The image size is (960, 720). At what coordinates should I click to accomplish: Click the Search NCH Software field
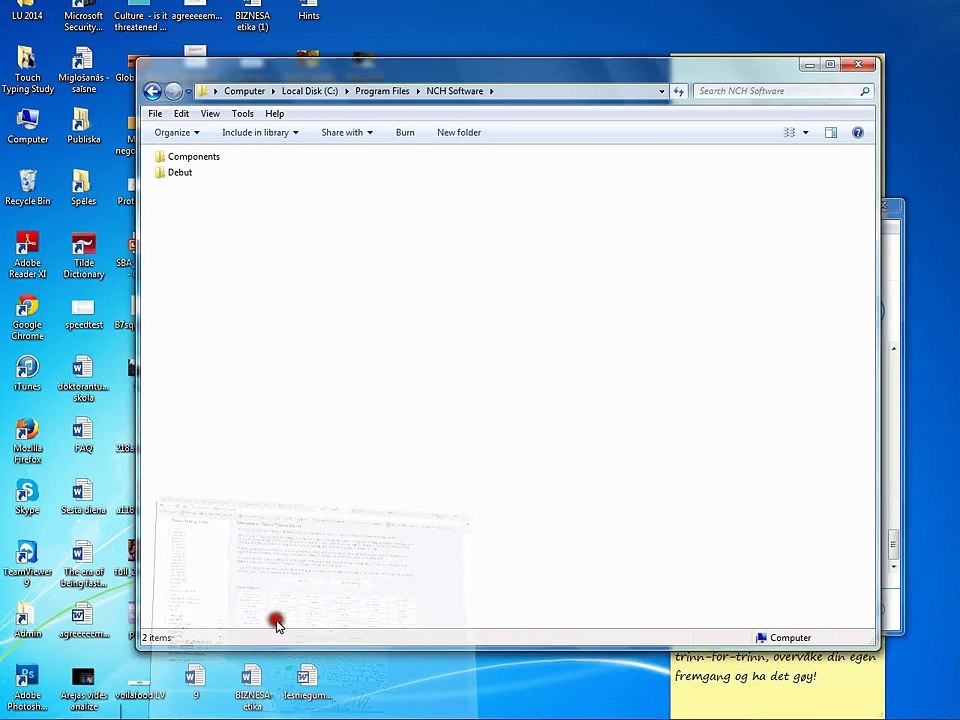tap(775, 91)
